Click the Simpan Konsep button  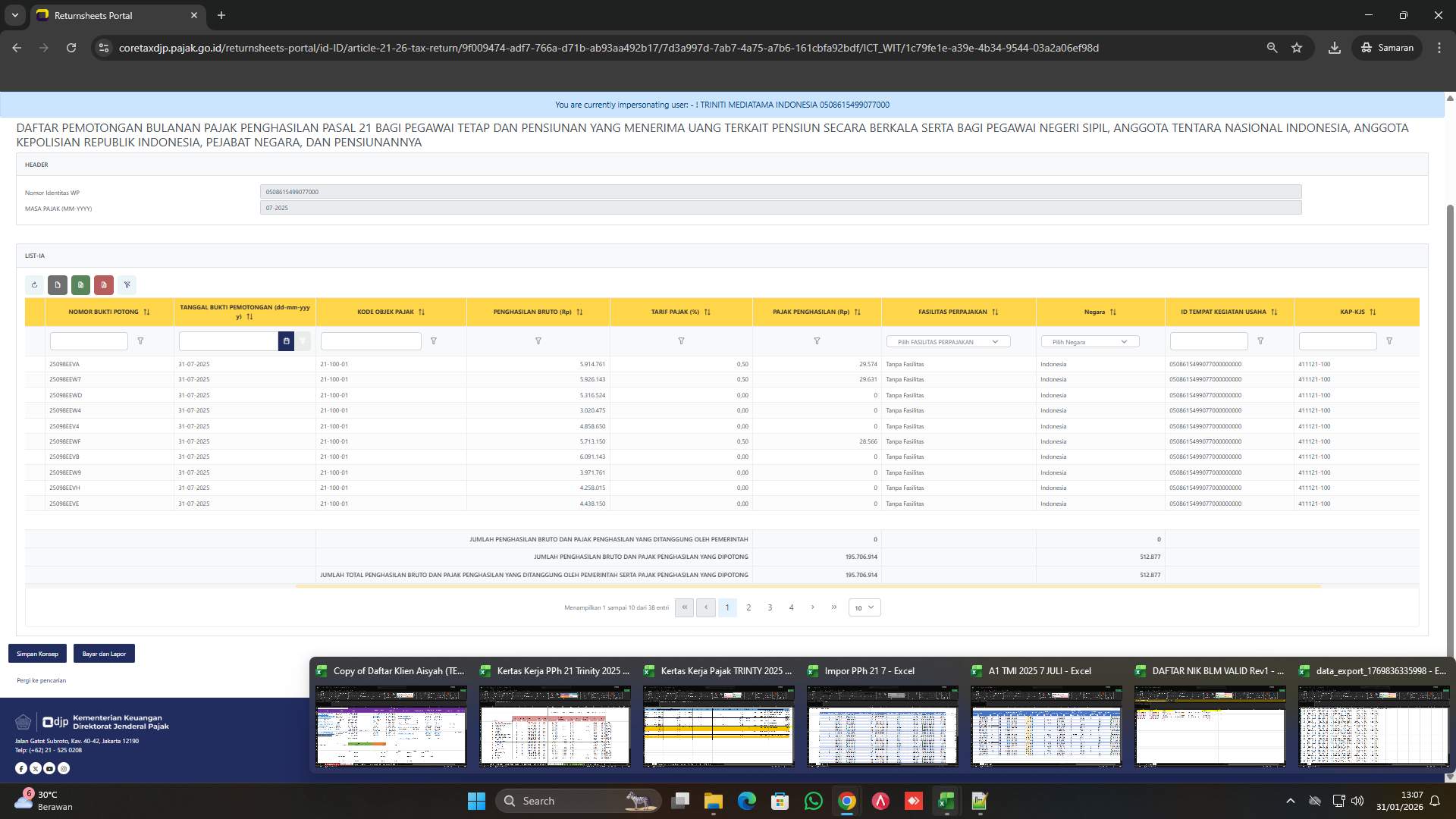tap(37, 654)
